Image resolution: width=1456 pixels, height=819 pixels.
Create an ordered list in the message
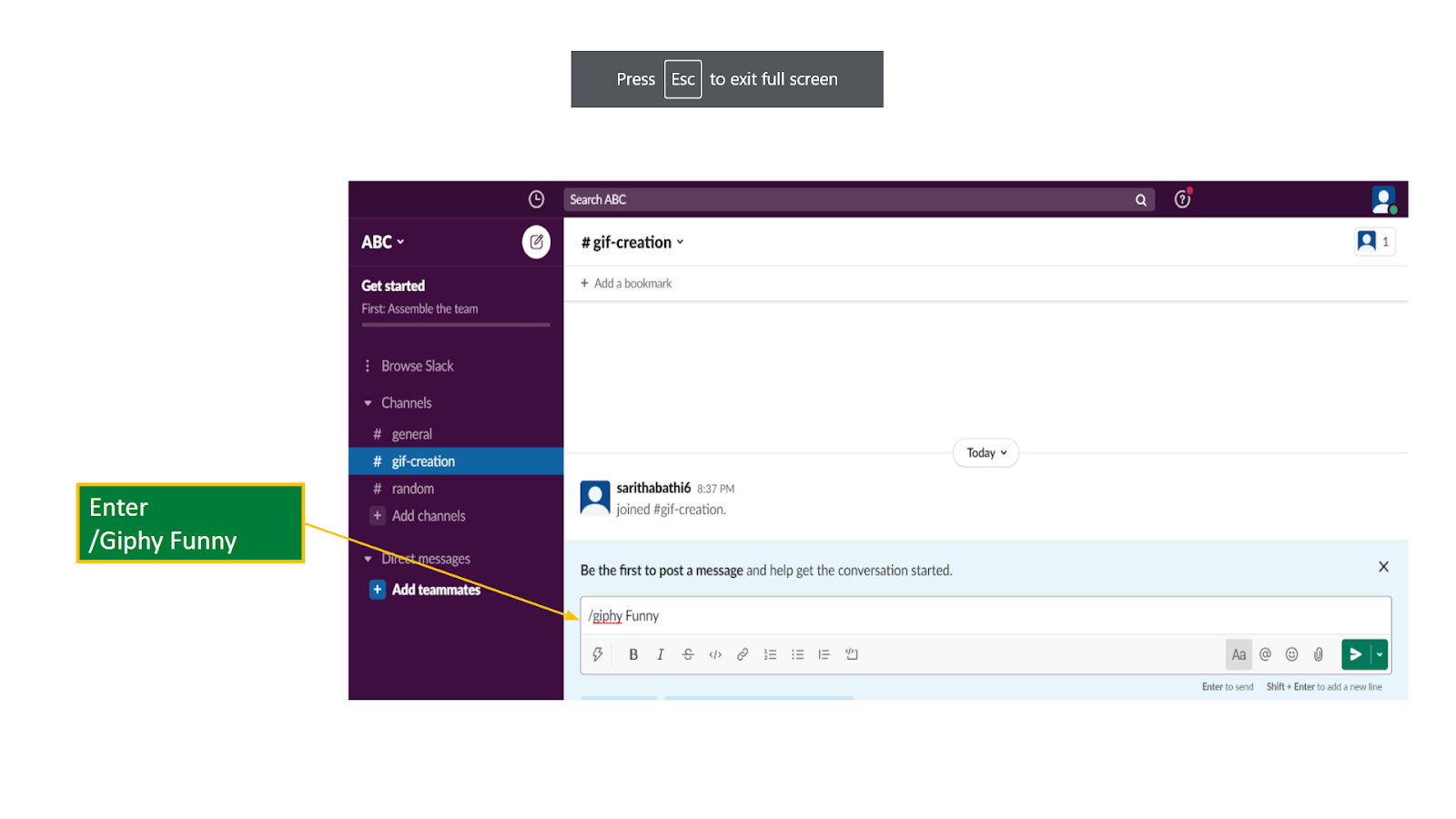[770, 653]
